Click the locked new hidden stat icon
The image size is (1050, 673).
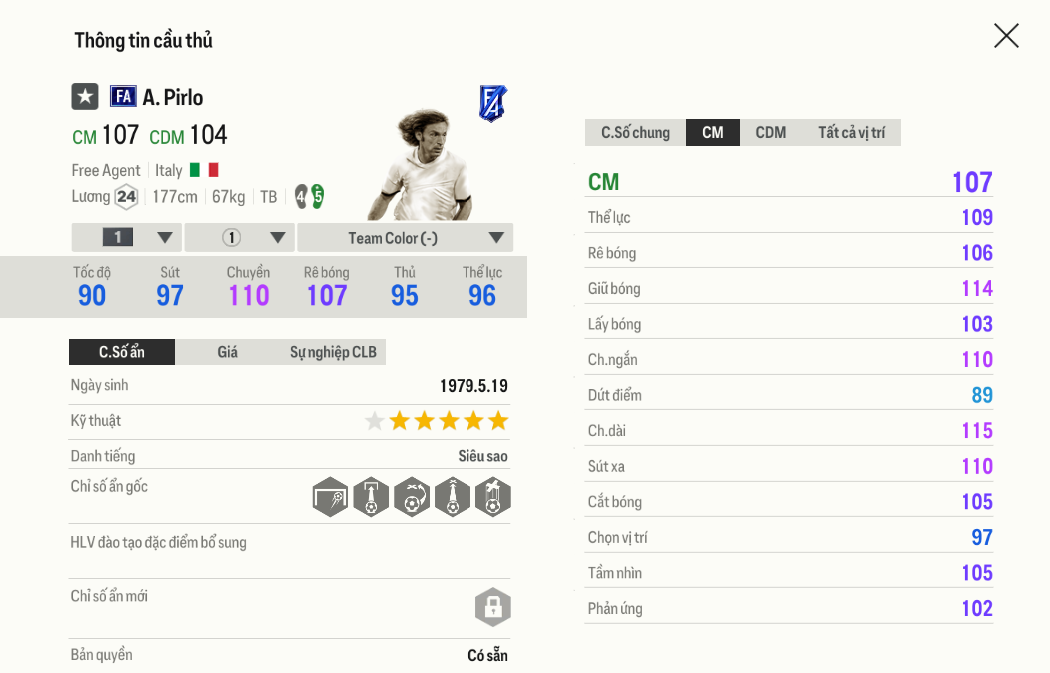tap(492, 606)
